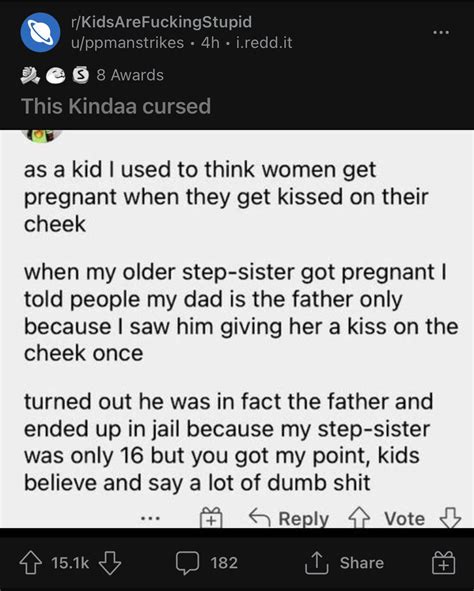The height and width of the screenshot is (591, 474).
Task: Tap the gift icon inside the comment
Action: (x=211, y=518)
